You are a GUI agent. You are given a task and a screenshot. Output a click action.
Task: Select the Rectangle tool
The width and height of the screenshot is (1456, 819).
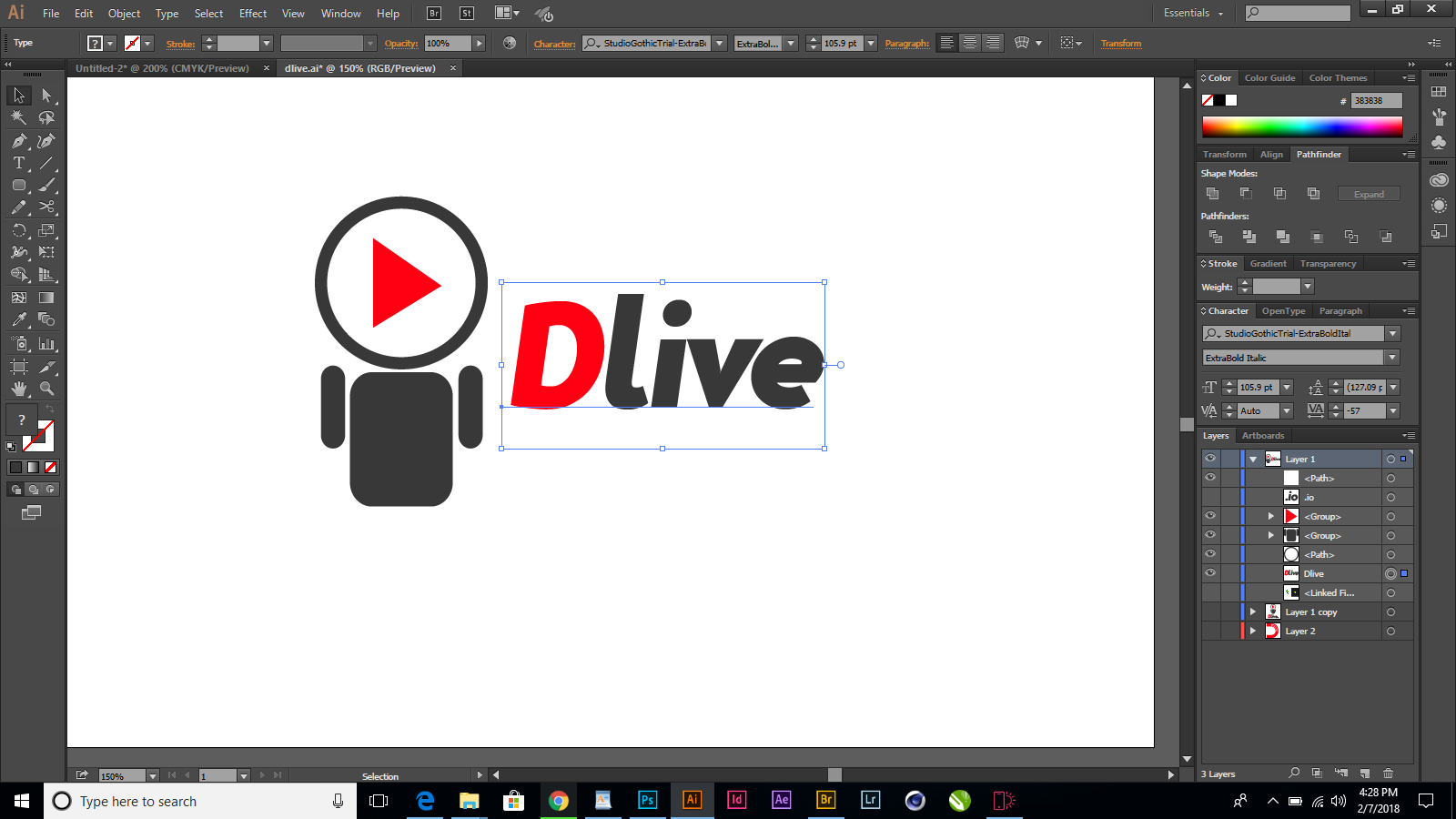(x=18, y=185)
